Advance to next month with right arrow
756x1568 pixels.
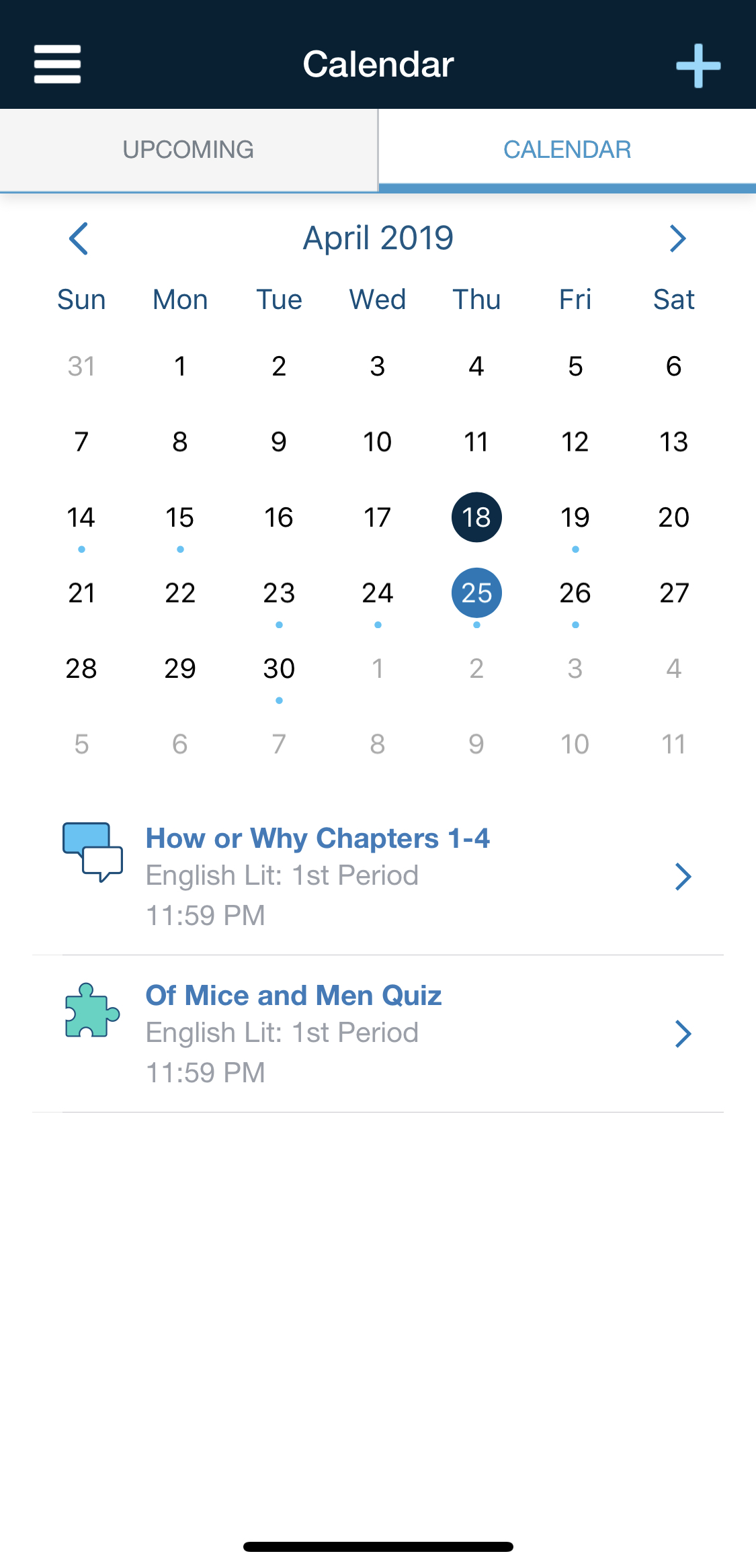(677, 238)
